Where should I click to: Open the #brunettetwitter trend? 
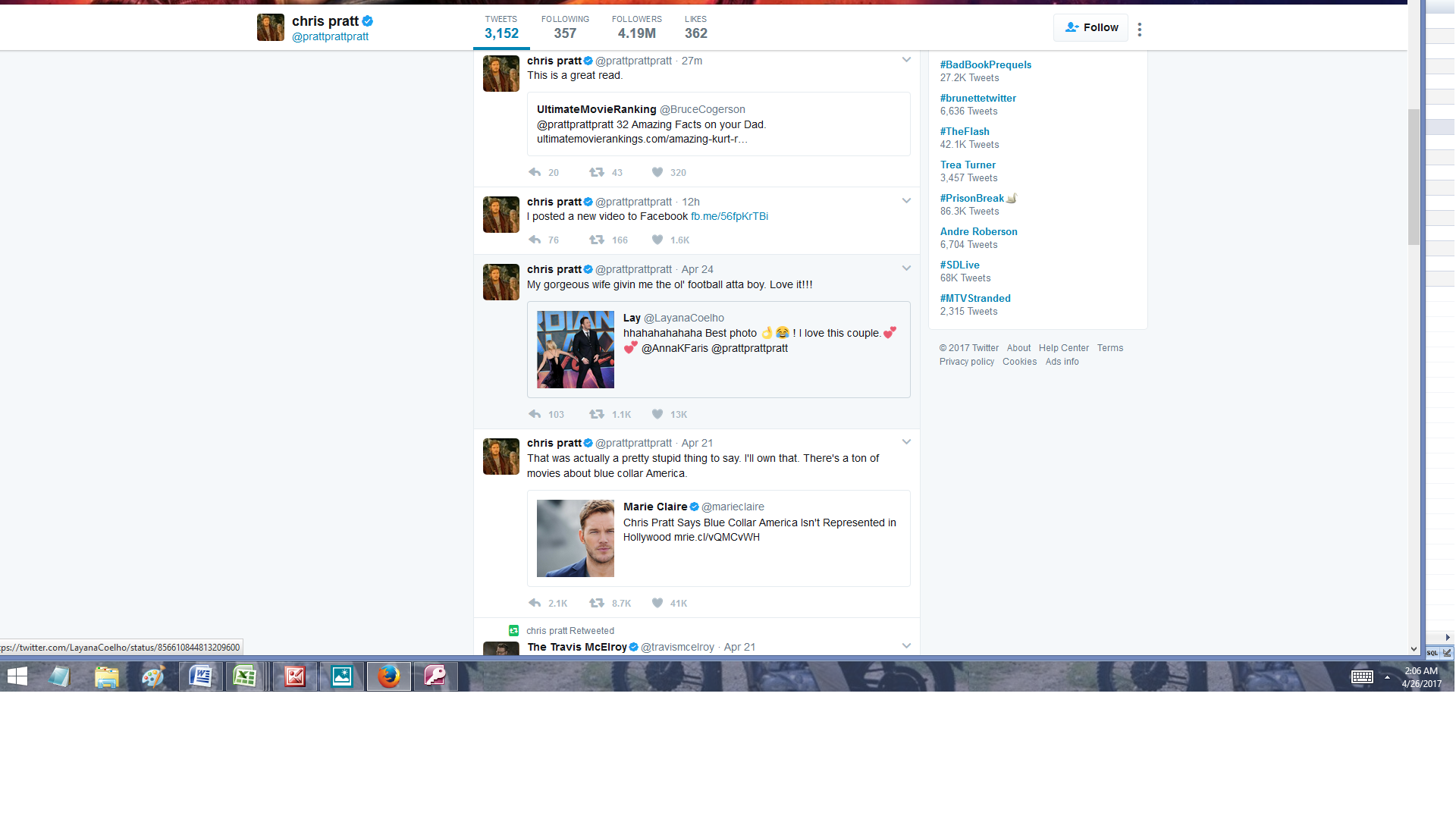[x=978, y=99]
